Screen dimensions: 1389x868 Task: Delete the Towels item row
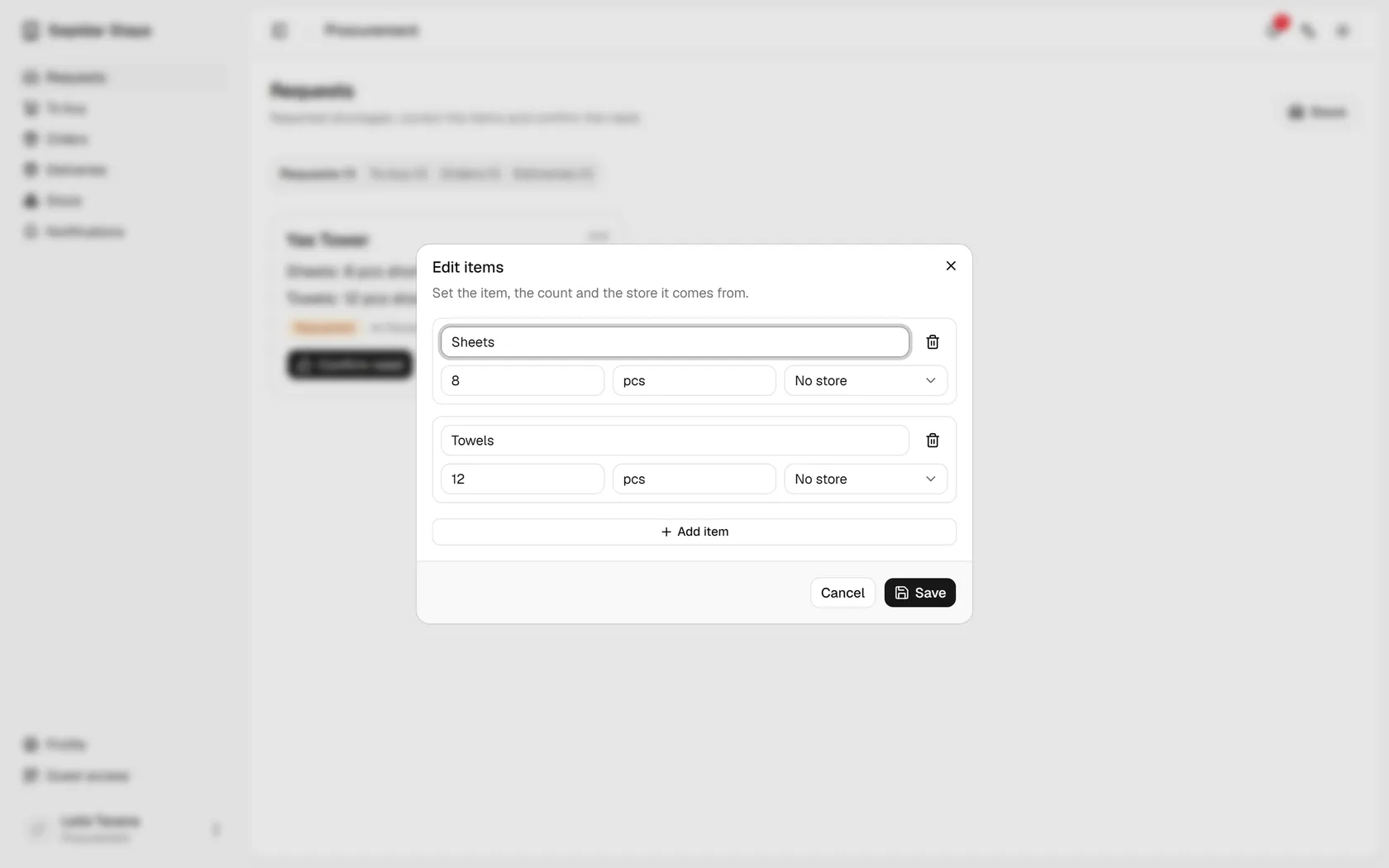(x=933, y=441)
